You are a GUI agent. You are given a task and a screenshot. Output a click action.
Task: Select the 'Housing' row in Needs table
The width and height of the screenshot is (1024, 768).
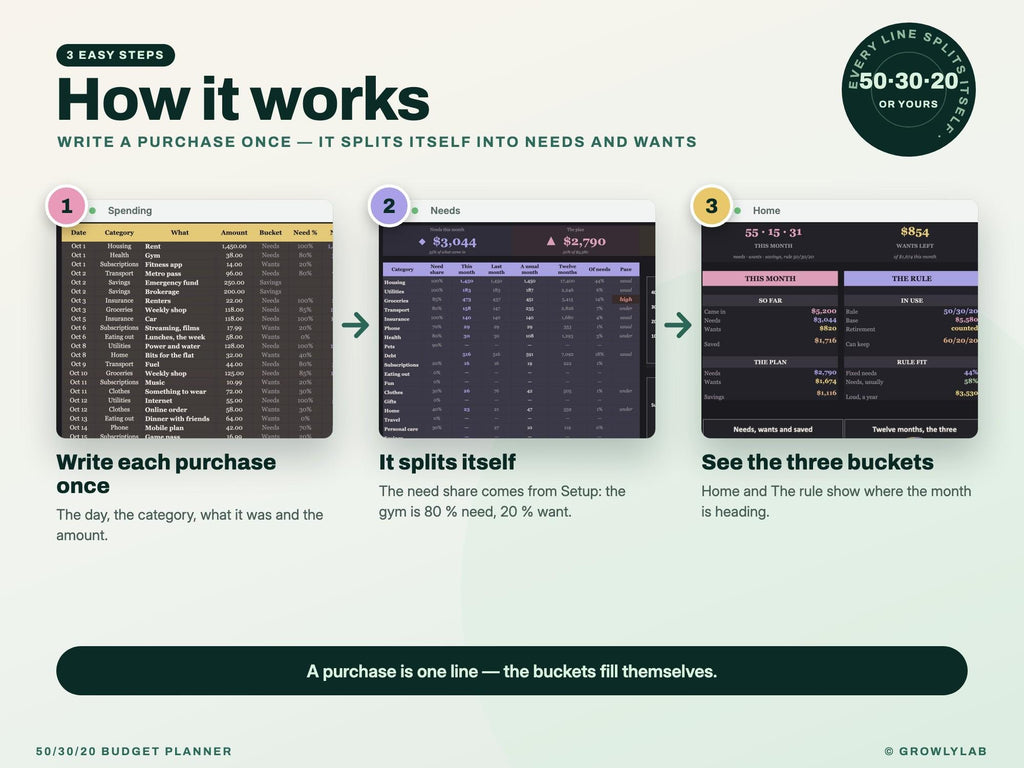pos(511,281)
